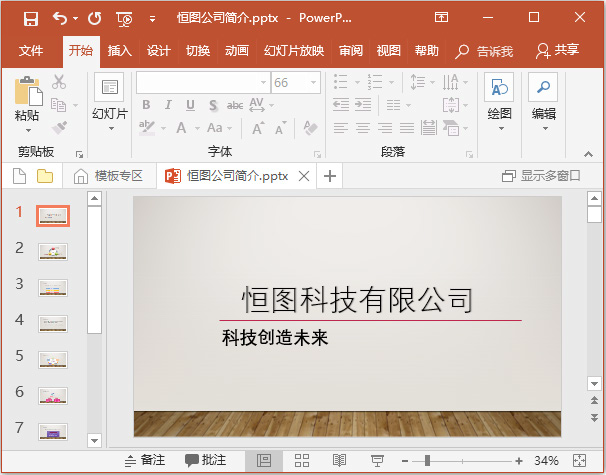Viewport: 606px width, 475px height.
Task: Click the Paste clipboard icon
Action: (28, 91)
